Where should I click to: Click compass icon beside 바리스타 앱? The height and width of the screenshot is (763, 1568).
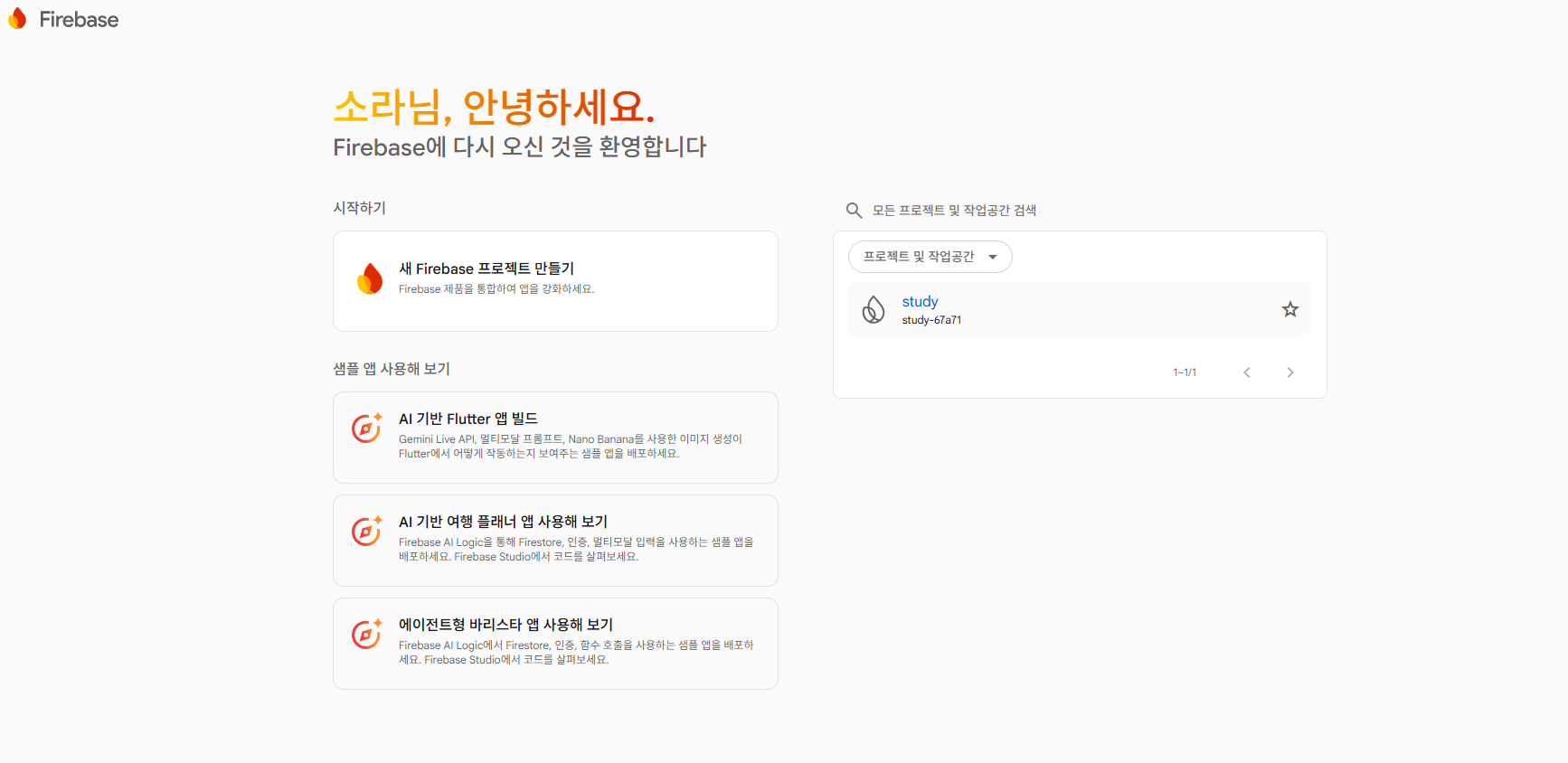(x=366, y=634)
